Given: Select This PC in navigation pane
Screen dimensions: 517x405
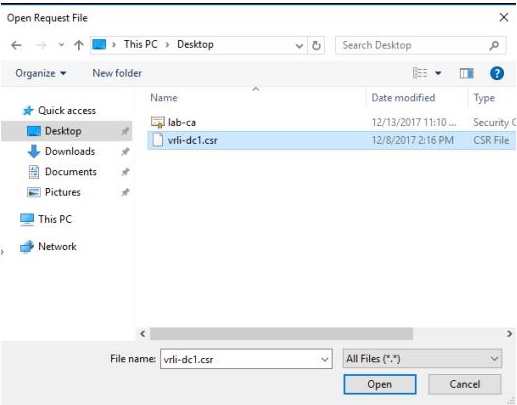Looking at the screenshot, I should [x=55, y=219].
